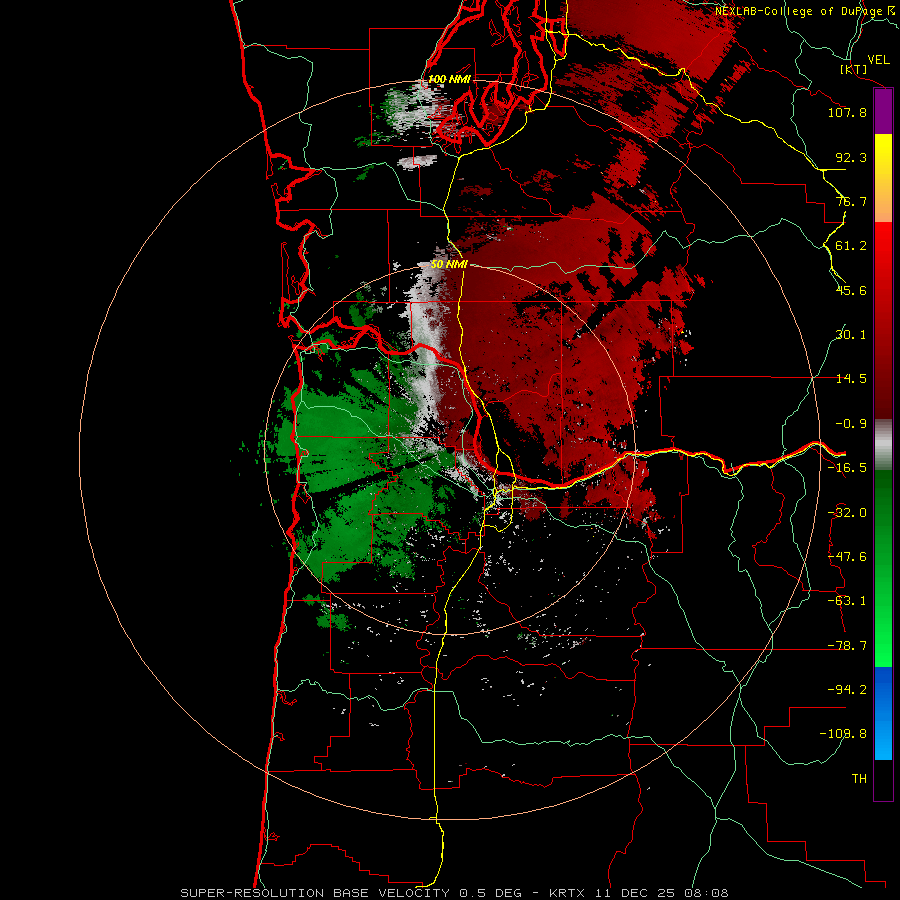Click the [KT] units label

pos(854,69)
